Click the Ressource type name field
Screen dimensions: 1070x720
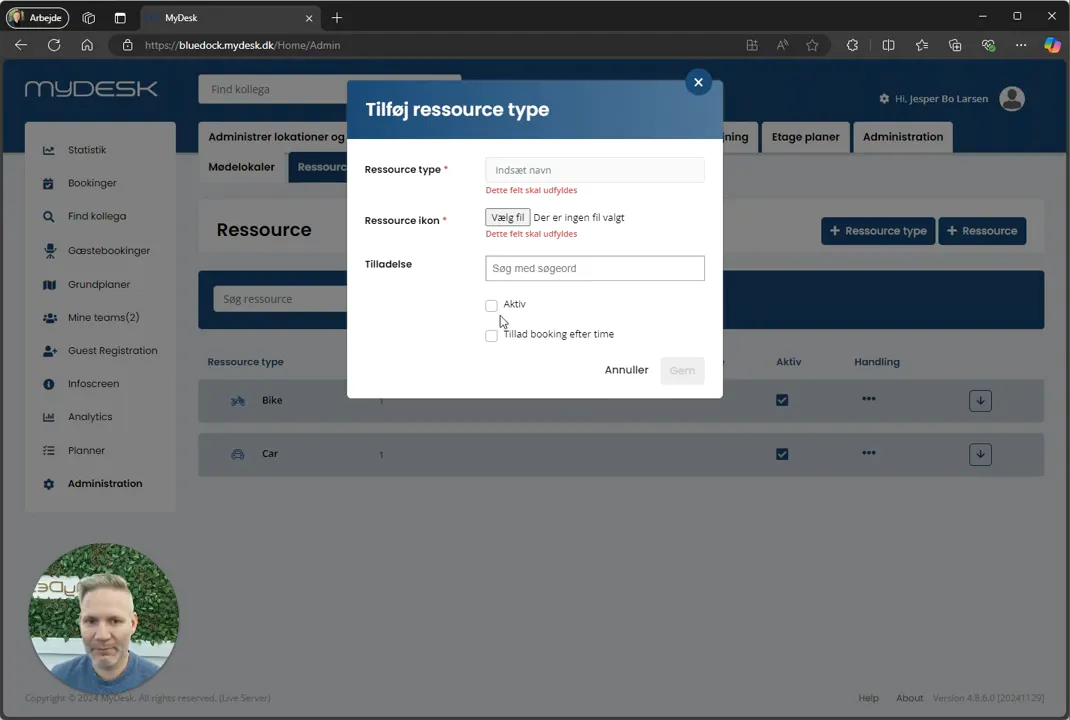click(x=594, y=170)
